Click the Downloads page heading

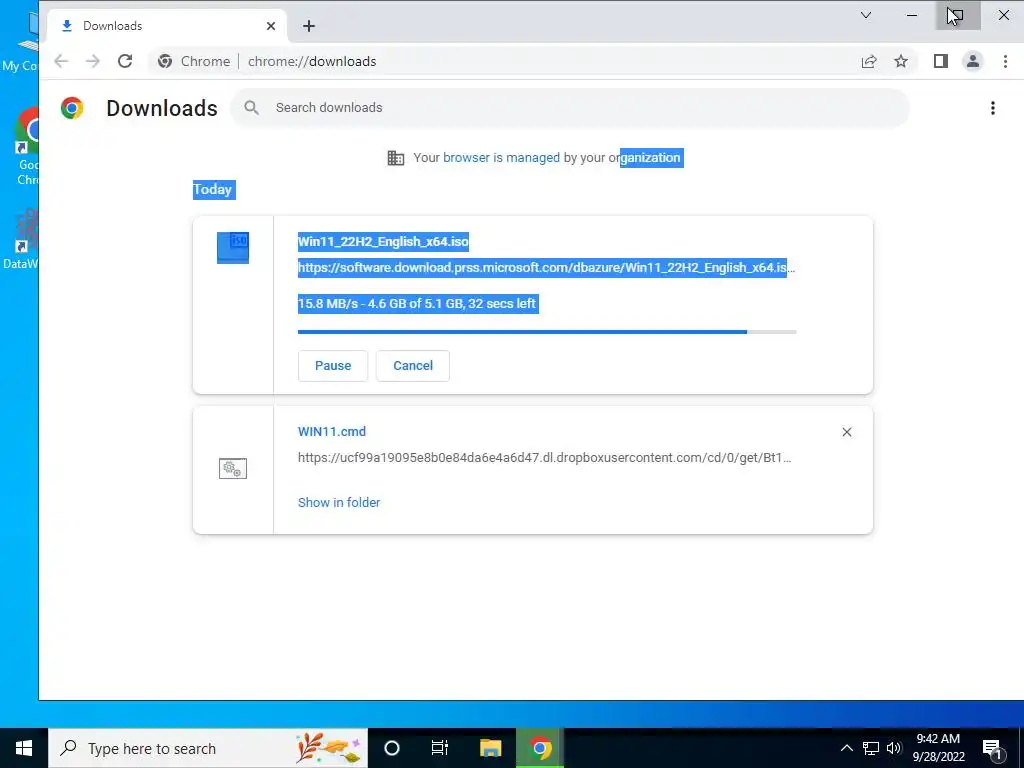(x=162, y=108)
